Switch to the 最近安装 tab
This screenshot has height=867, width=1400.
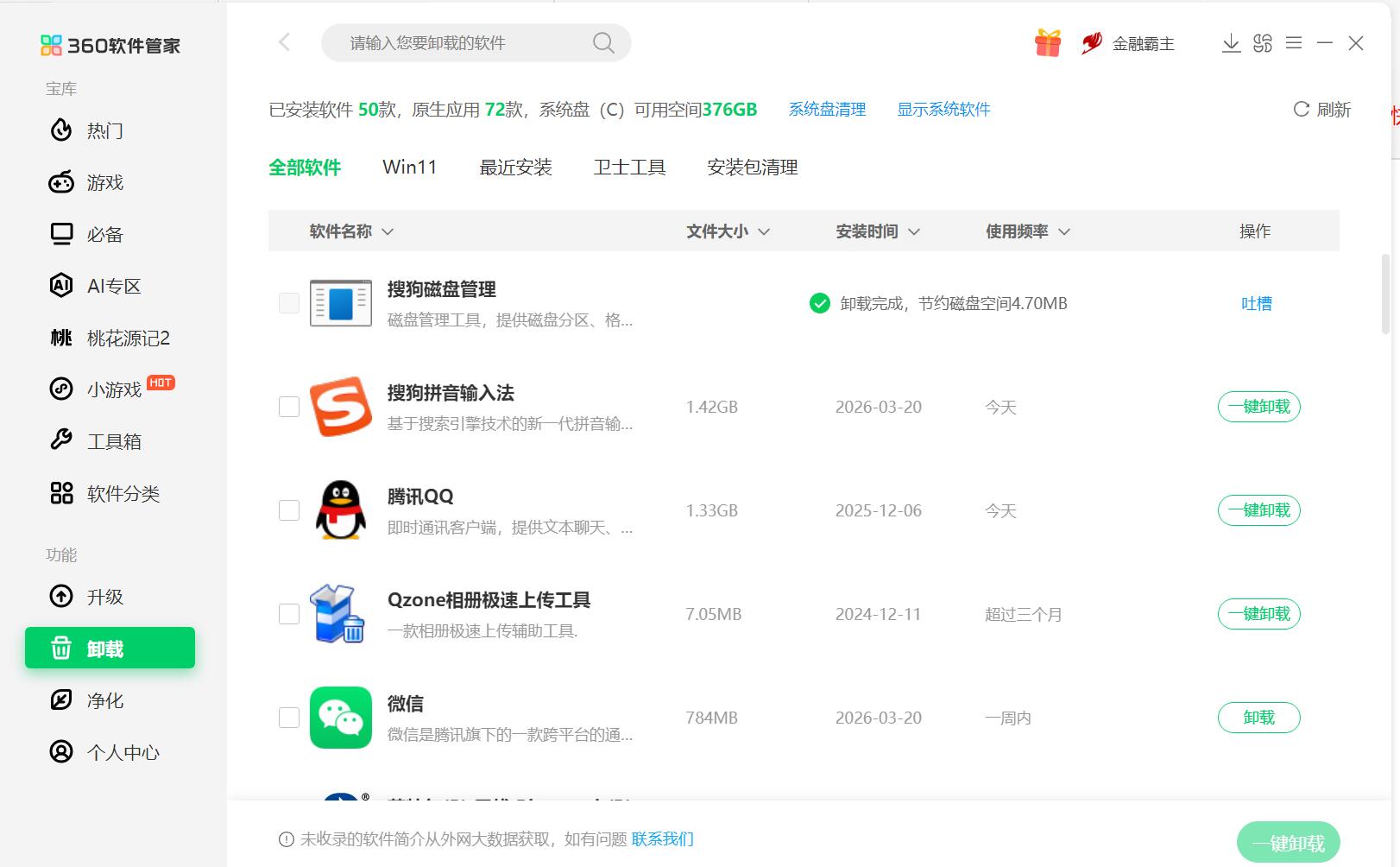[516, 168]
